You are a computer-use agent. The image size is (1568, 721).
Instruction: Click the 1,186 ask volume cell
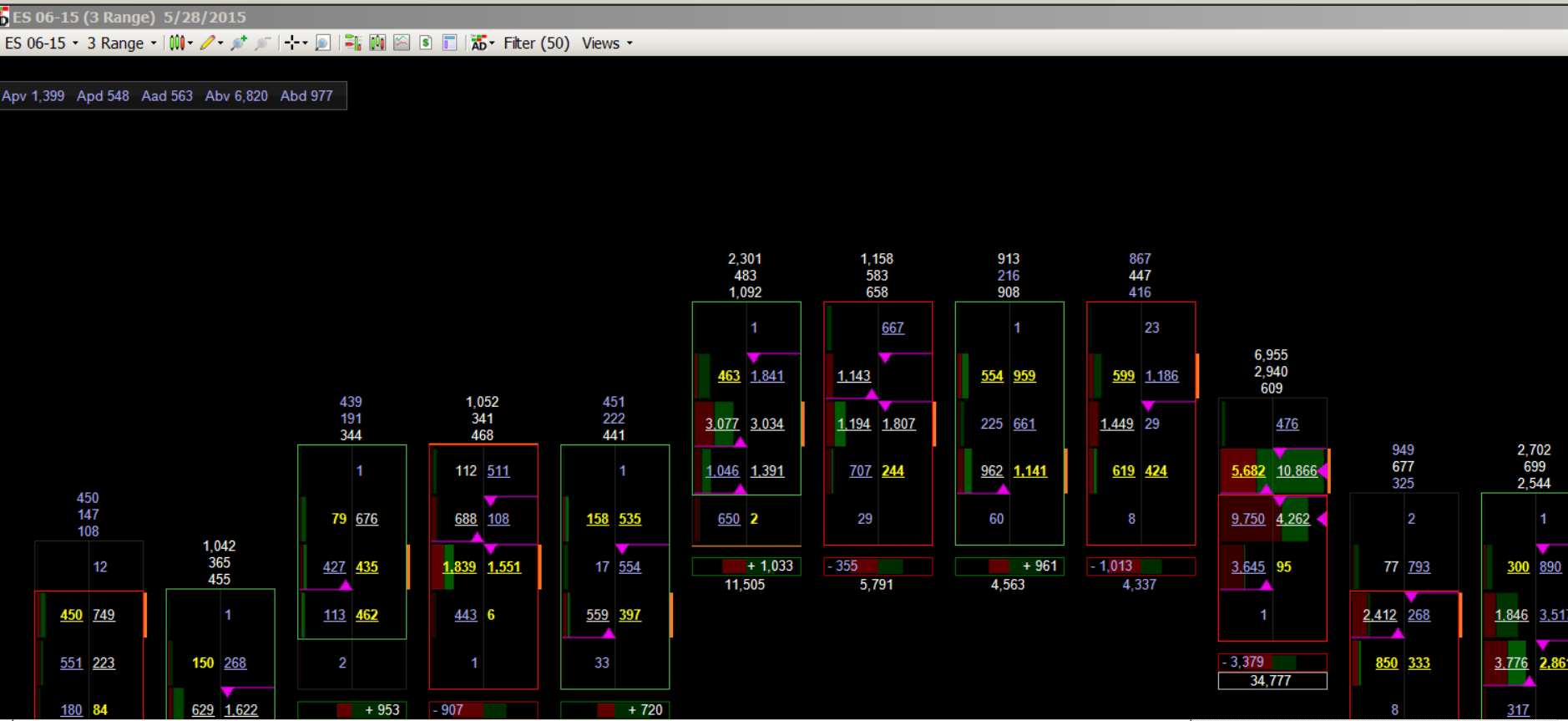pyautogui.click(x=1162, y=376)
